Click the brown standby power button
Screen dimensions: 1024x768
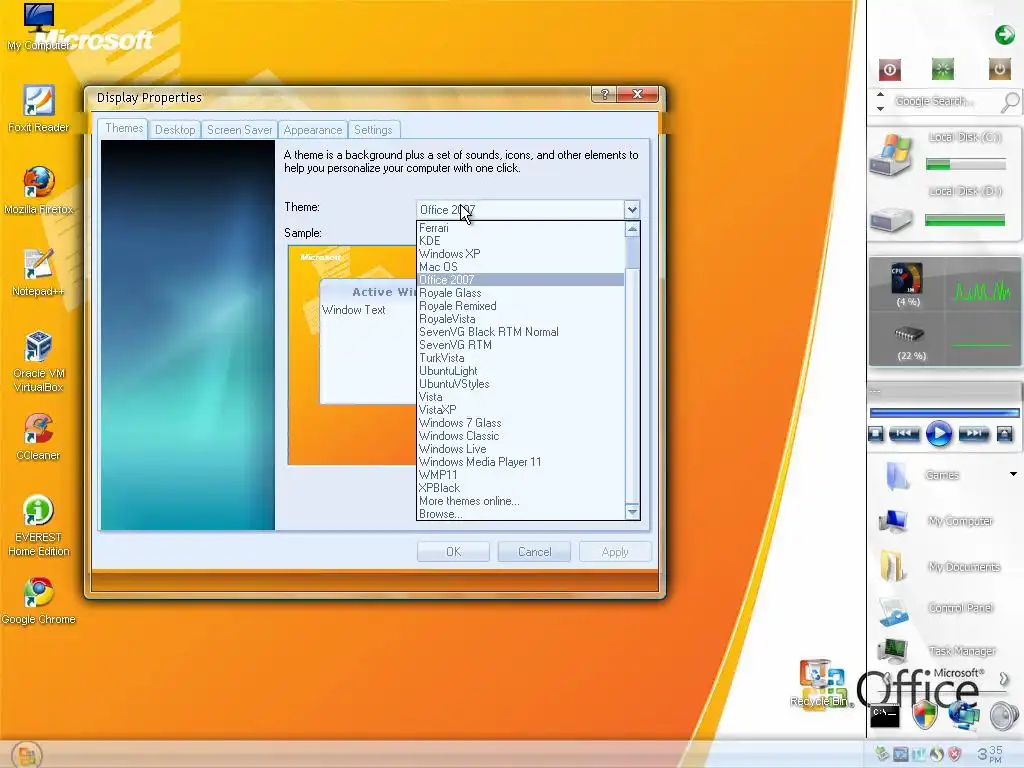(999, 69)
